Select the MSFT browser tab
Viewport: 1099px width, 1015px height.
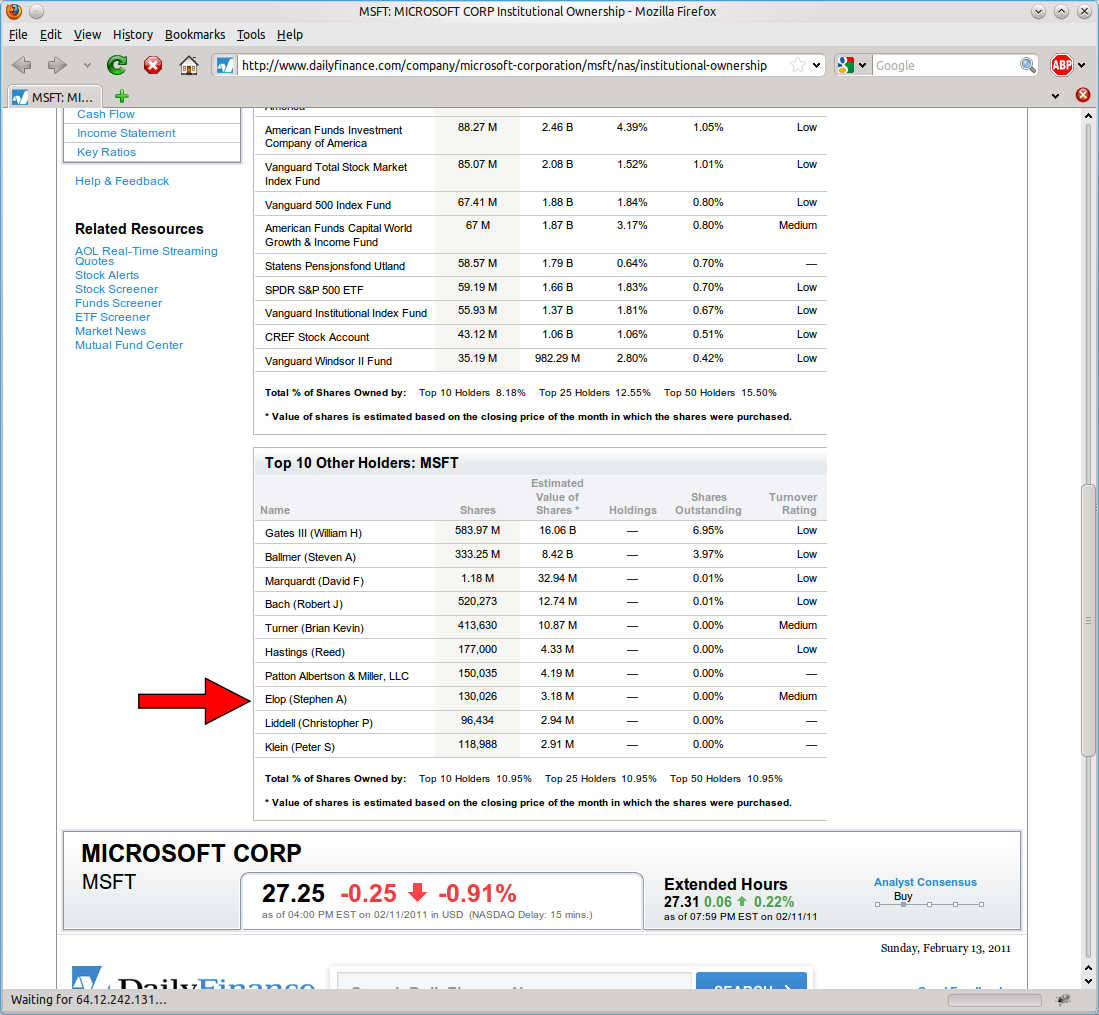[x=55, y=97]
